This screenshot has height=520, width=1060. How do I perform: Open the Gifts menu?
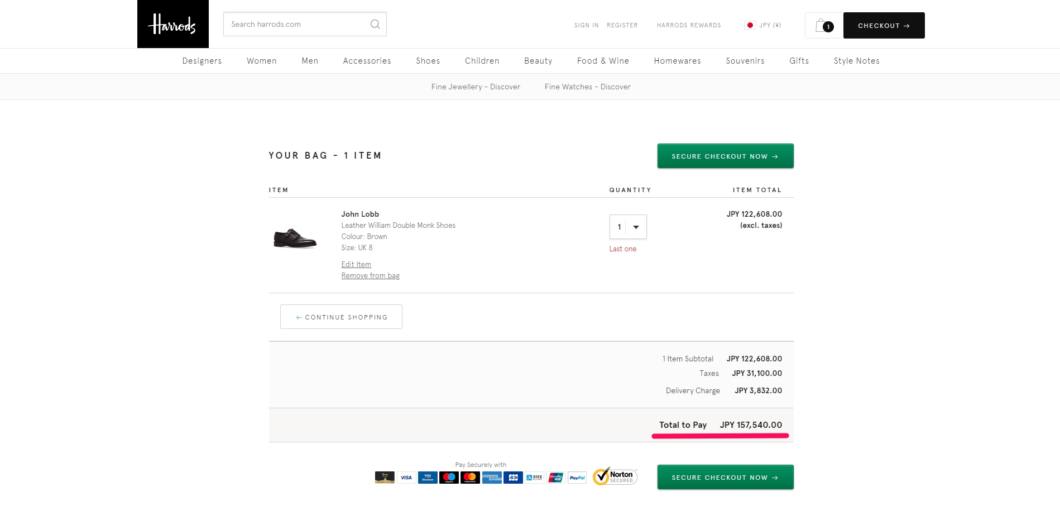(x=799, y=61)
